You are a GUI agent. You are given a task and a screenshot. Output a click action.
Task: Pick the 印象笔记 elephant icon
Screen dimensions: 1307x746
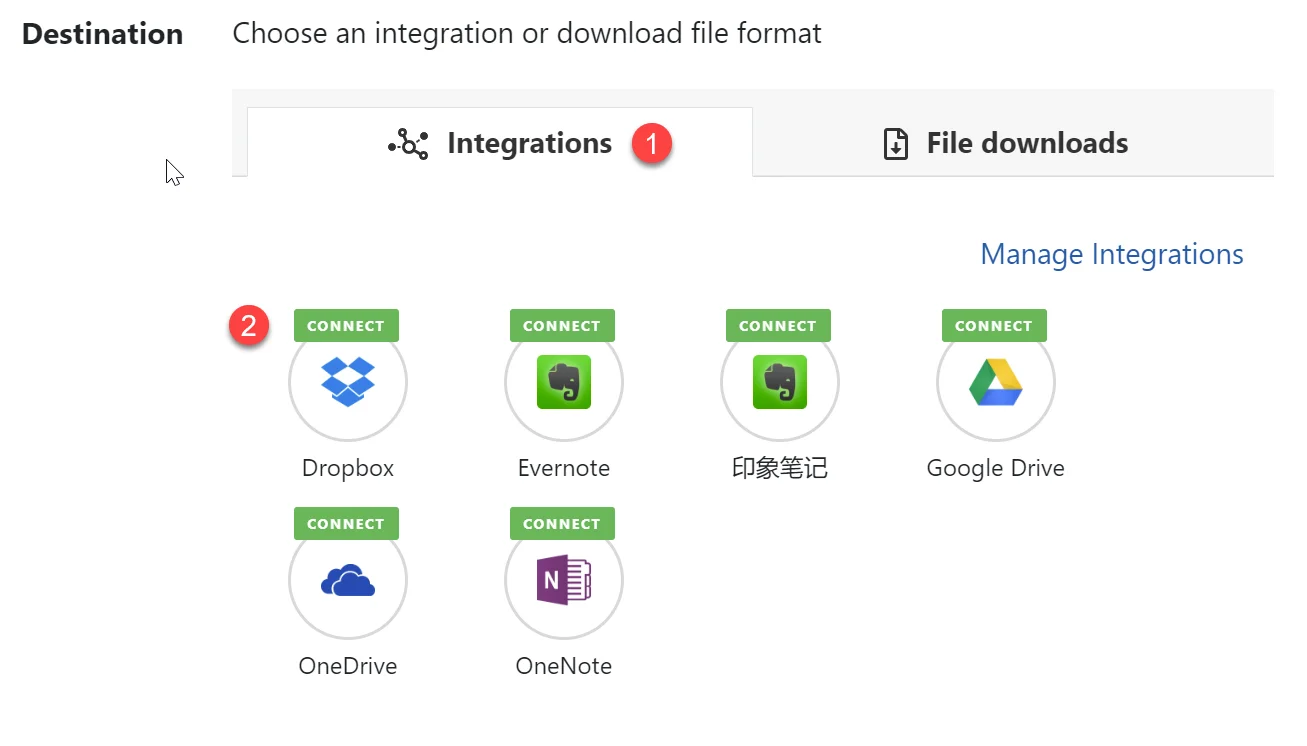[780, 382]
